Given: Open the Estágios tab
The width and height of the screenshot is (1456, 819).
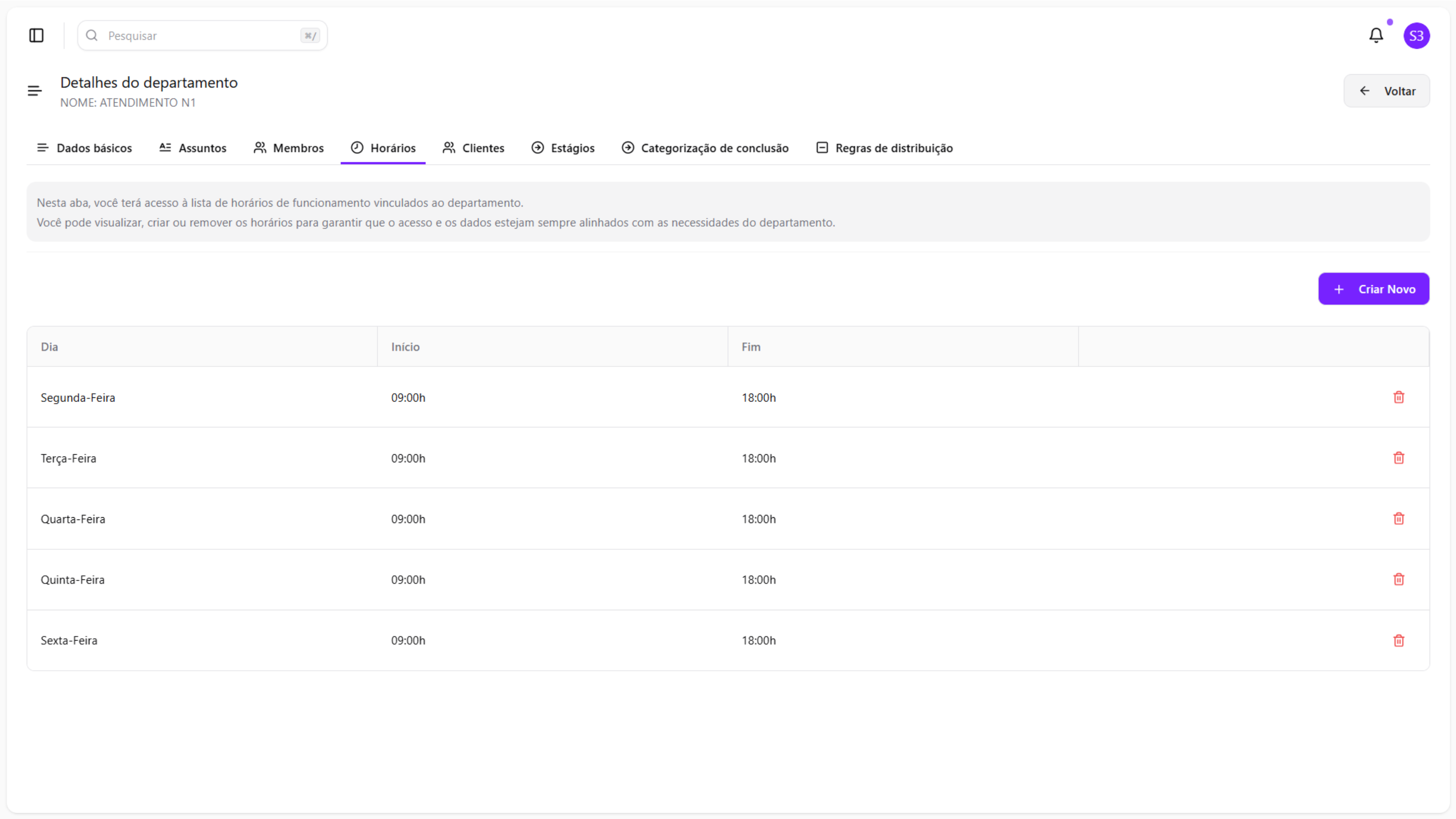Looking at the screenshot, I should click(x=563, y=148).
